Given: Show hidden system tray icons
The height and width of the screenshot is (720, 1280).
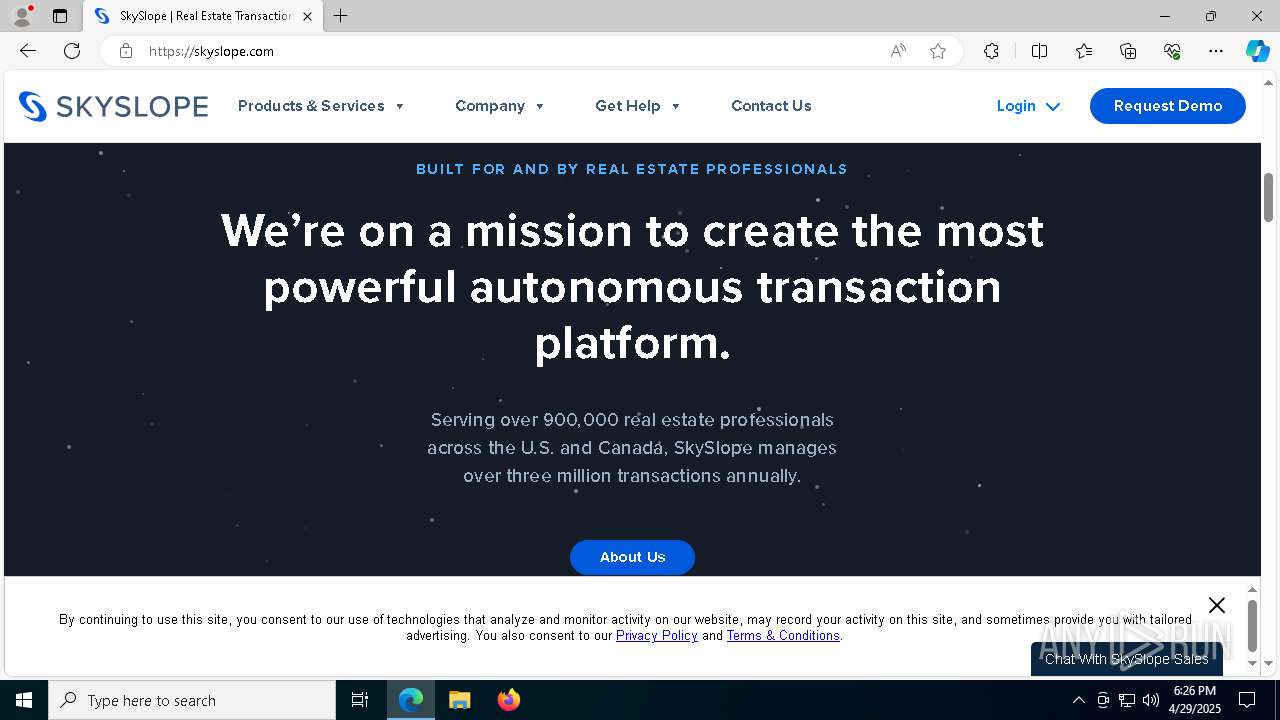Looking at the screenshot, I should pyautogui.click(x=1078, y=700).
